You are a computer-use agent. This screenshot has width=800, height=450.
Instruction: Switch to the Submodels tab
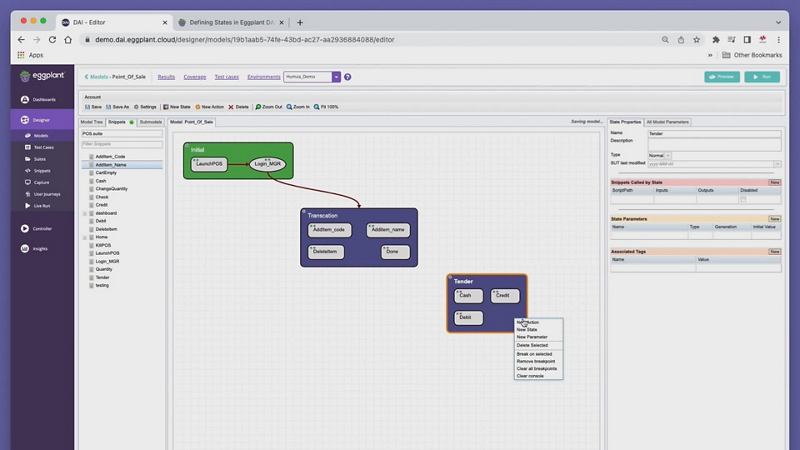151,122
